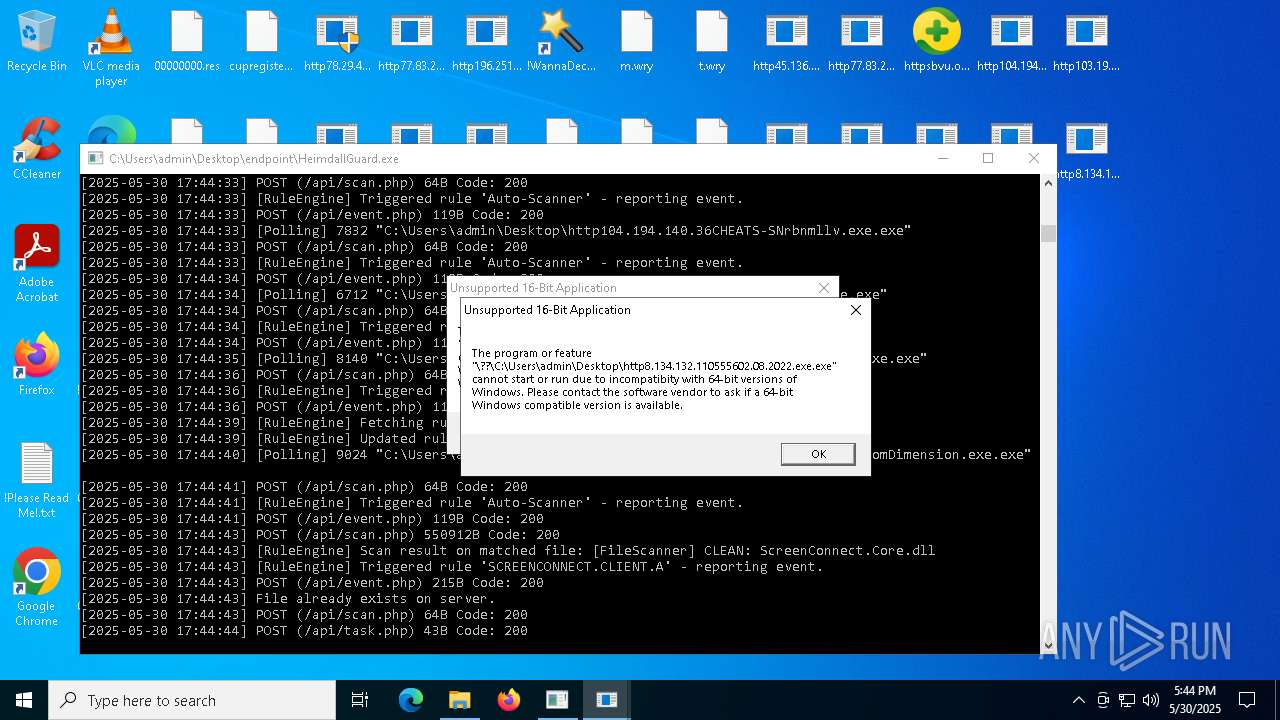1280x720 pixels.
Task: Show hidden system tray icons
Action: click(1078, 700)
